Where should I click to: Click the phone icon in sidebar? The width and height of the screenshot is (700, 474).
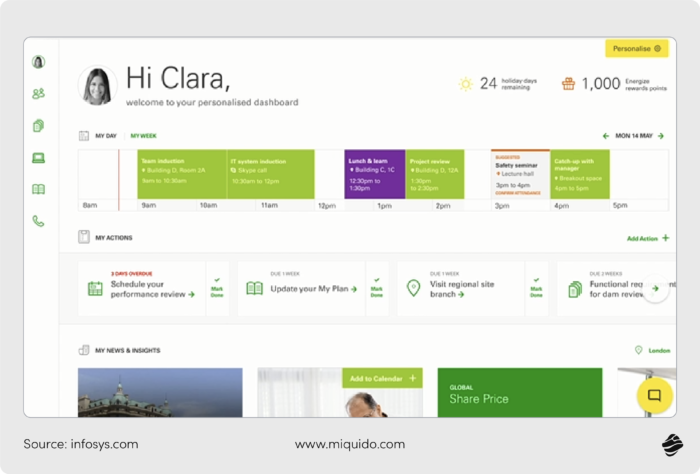(x=38, y=221)
